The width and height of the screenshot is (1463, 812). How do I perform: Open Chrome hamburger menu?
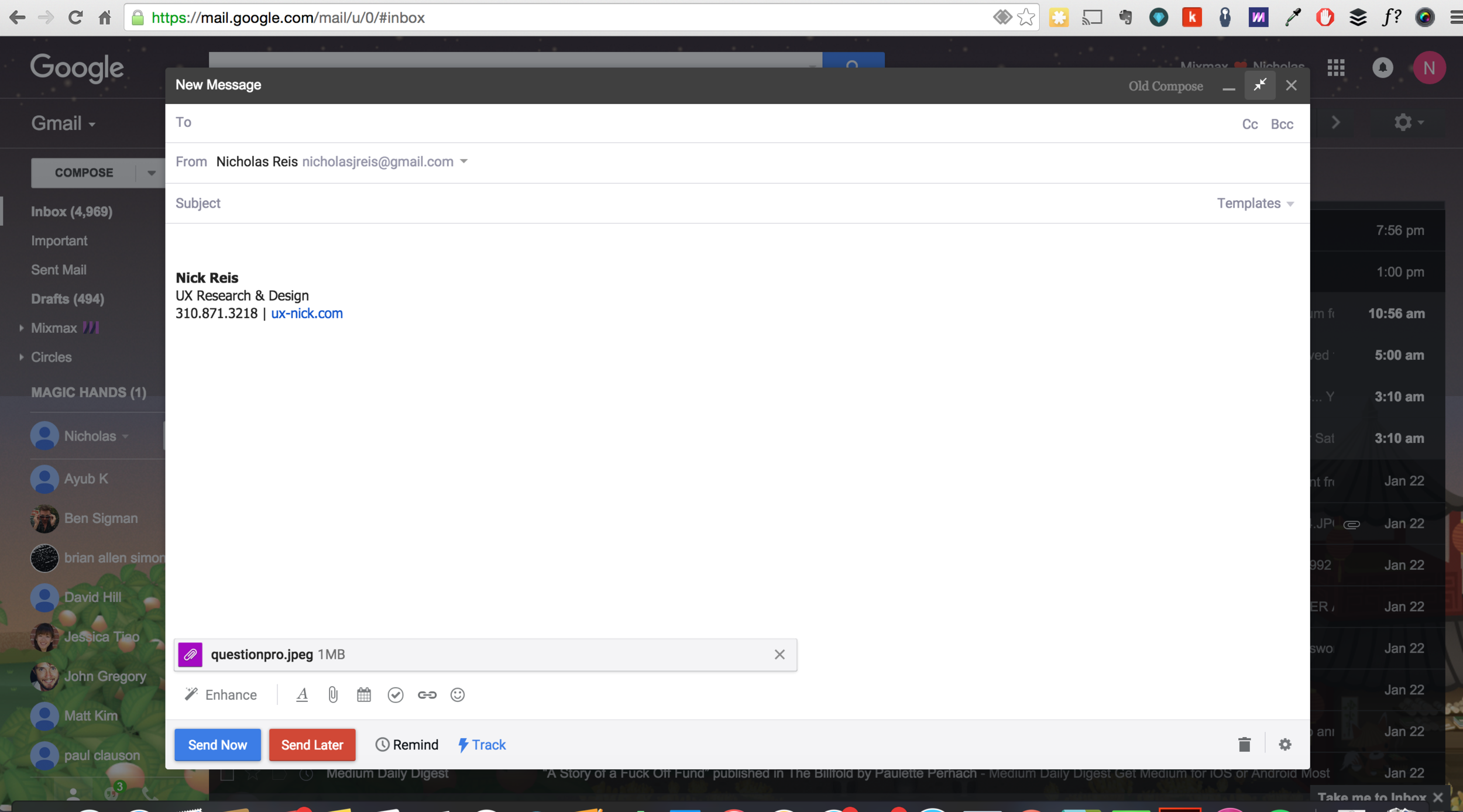click(x=1456, y=18)
